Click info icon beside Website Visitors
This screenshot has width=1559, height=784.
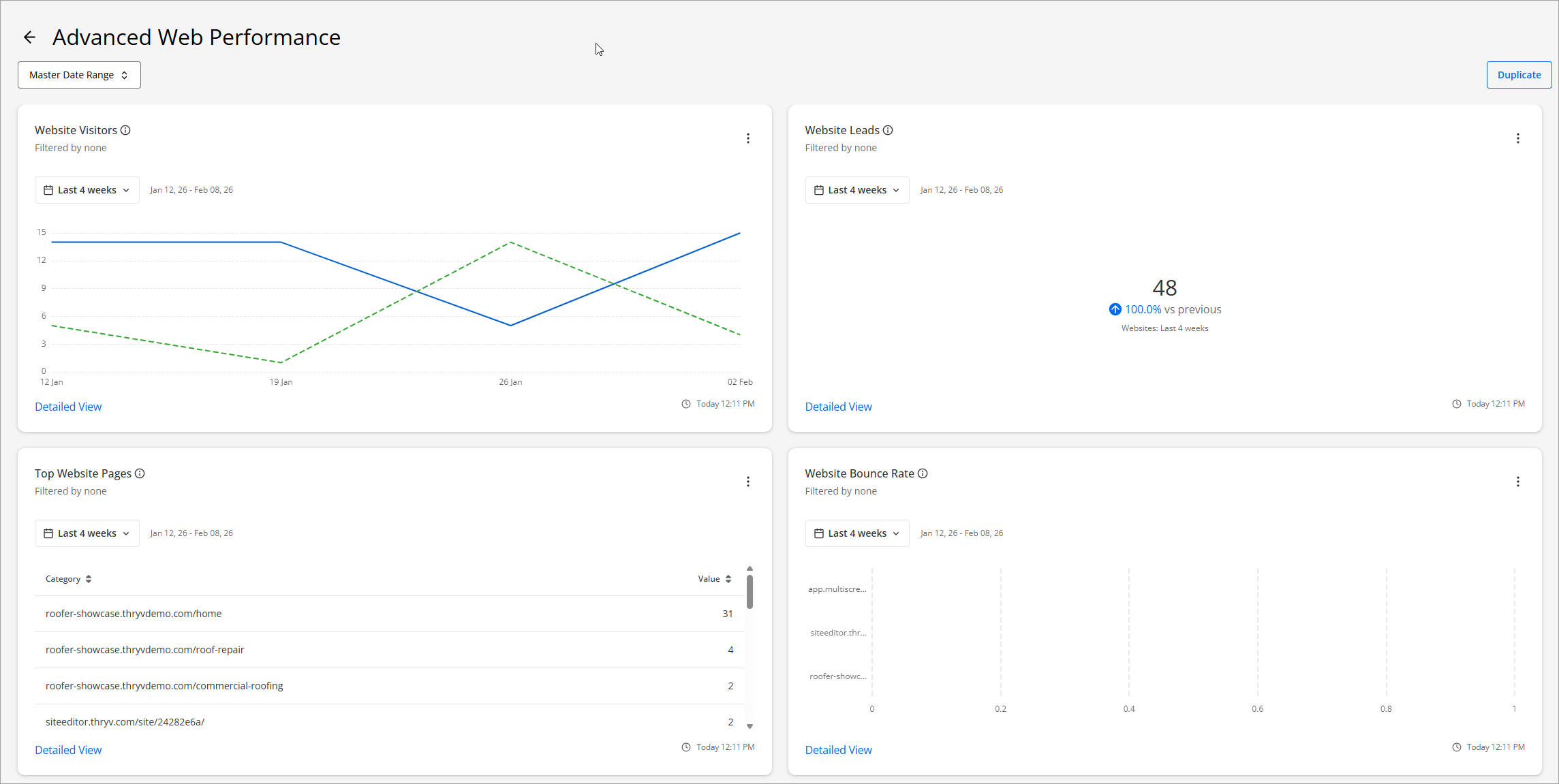pos(125,130)
